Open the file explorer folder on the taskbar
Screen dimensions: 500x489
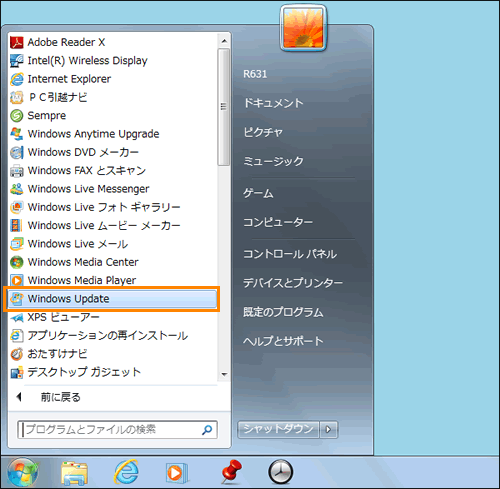tap(75, 472)
